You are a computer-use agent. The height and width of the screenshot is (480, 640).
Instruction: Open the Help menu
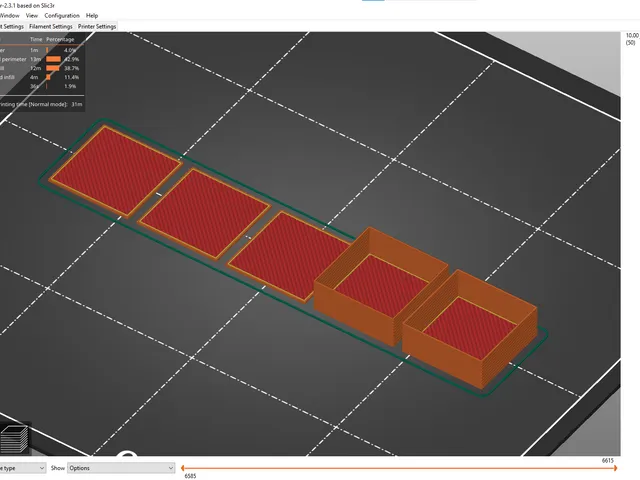pyautogui.click(x=92, y=16)
